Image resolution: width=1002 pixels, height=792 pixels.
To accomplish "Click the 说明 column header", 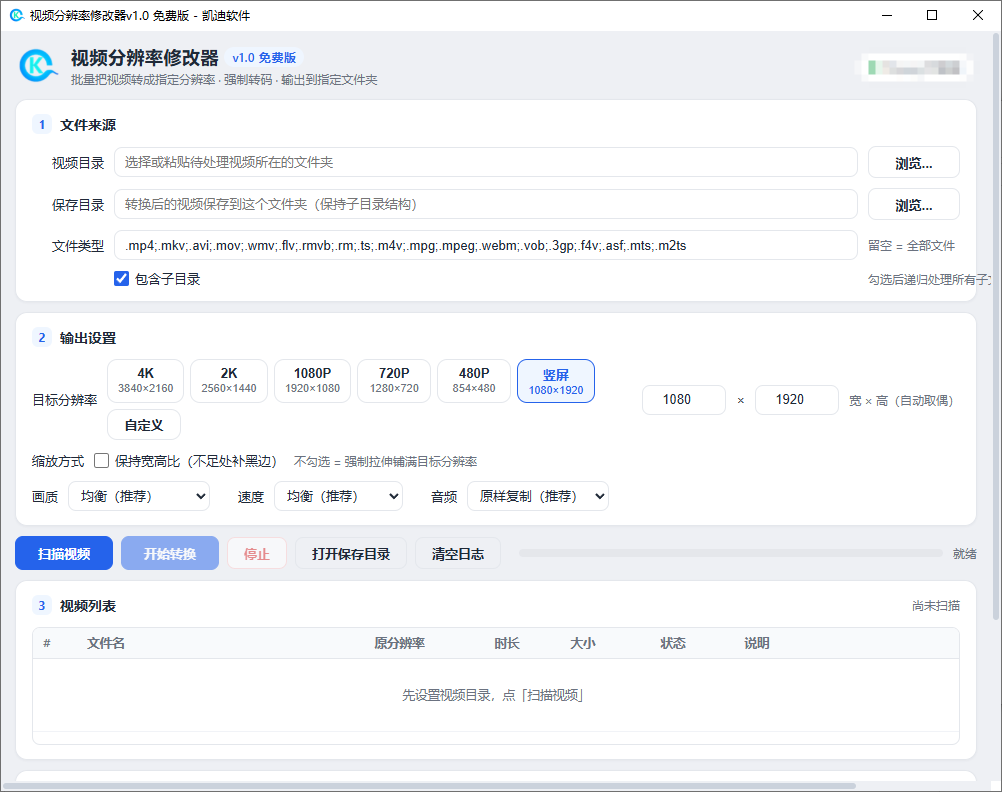I will point(757,643).
